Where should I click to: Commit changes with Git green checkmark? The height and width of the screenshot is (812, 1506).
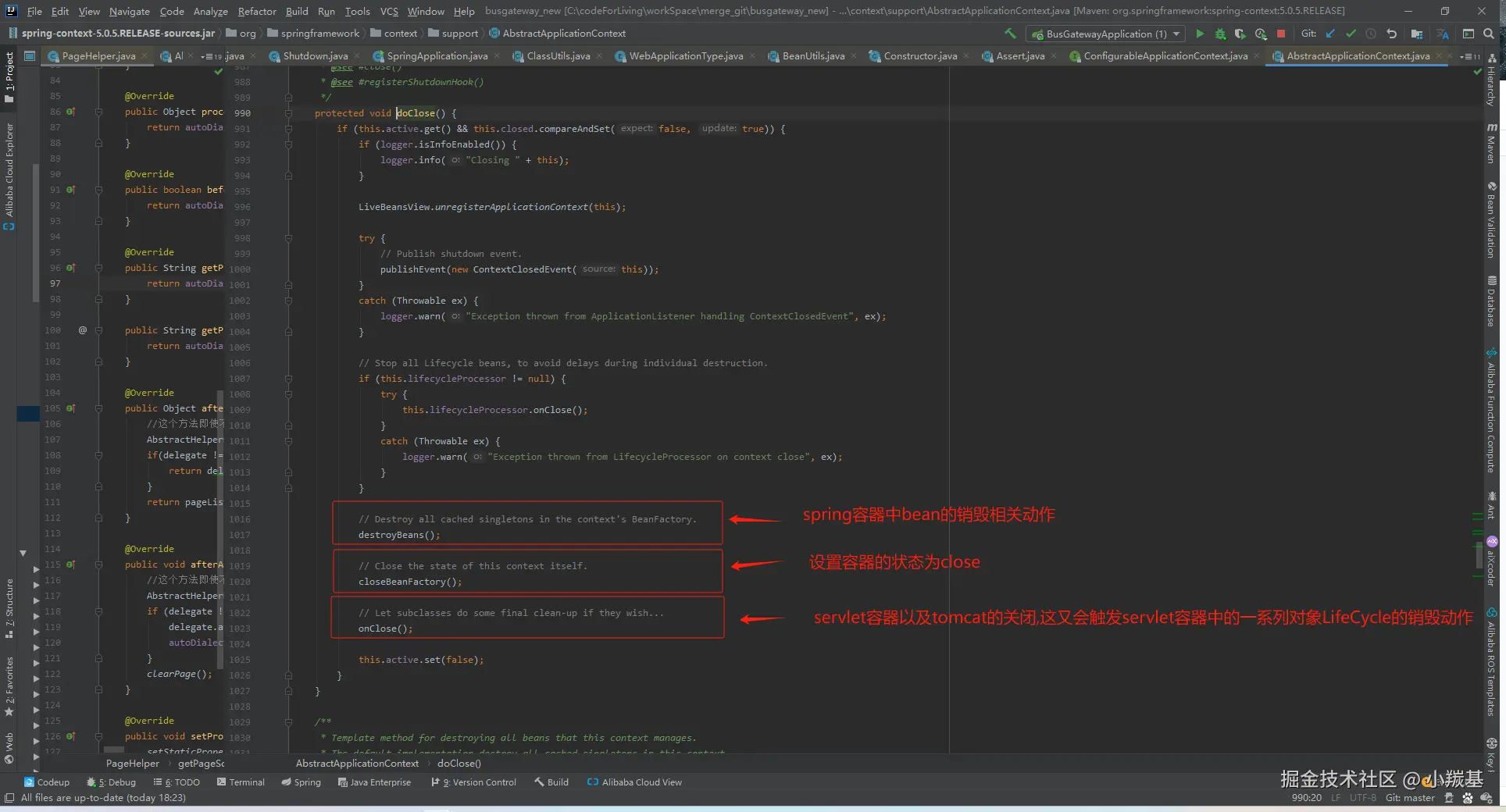[x=1351, y=34]
